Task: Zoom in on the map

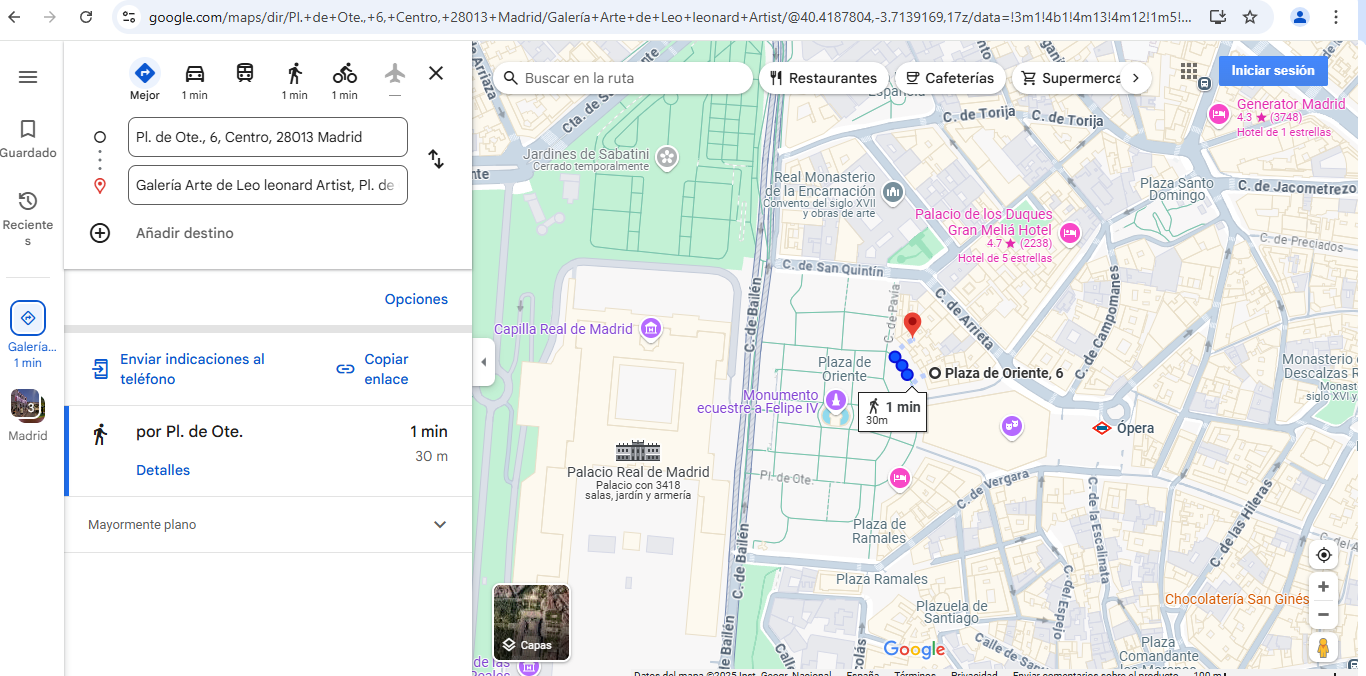Action: pos(1323,587)
